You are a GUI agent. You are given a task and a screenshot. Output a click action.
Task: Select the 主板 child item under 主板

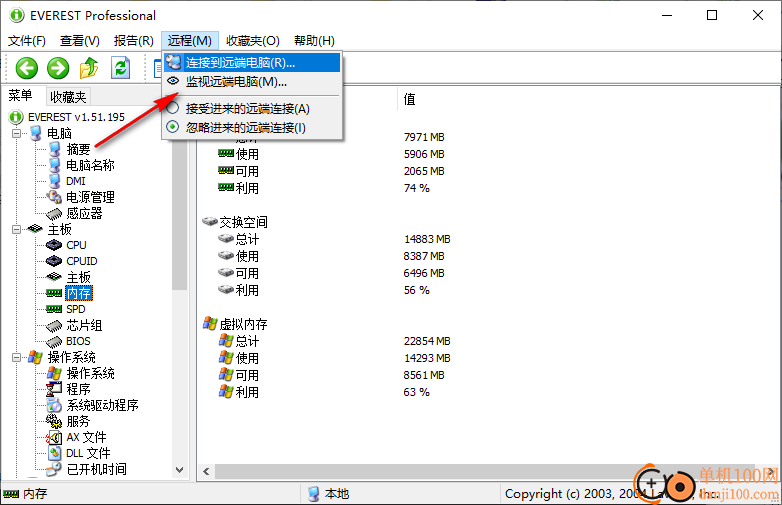click(78, 277)
